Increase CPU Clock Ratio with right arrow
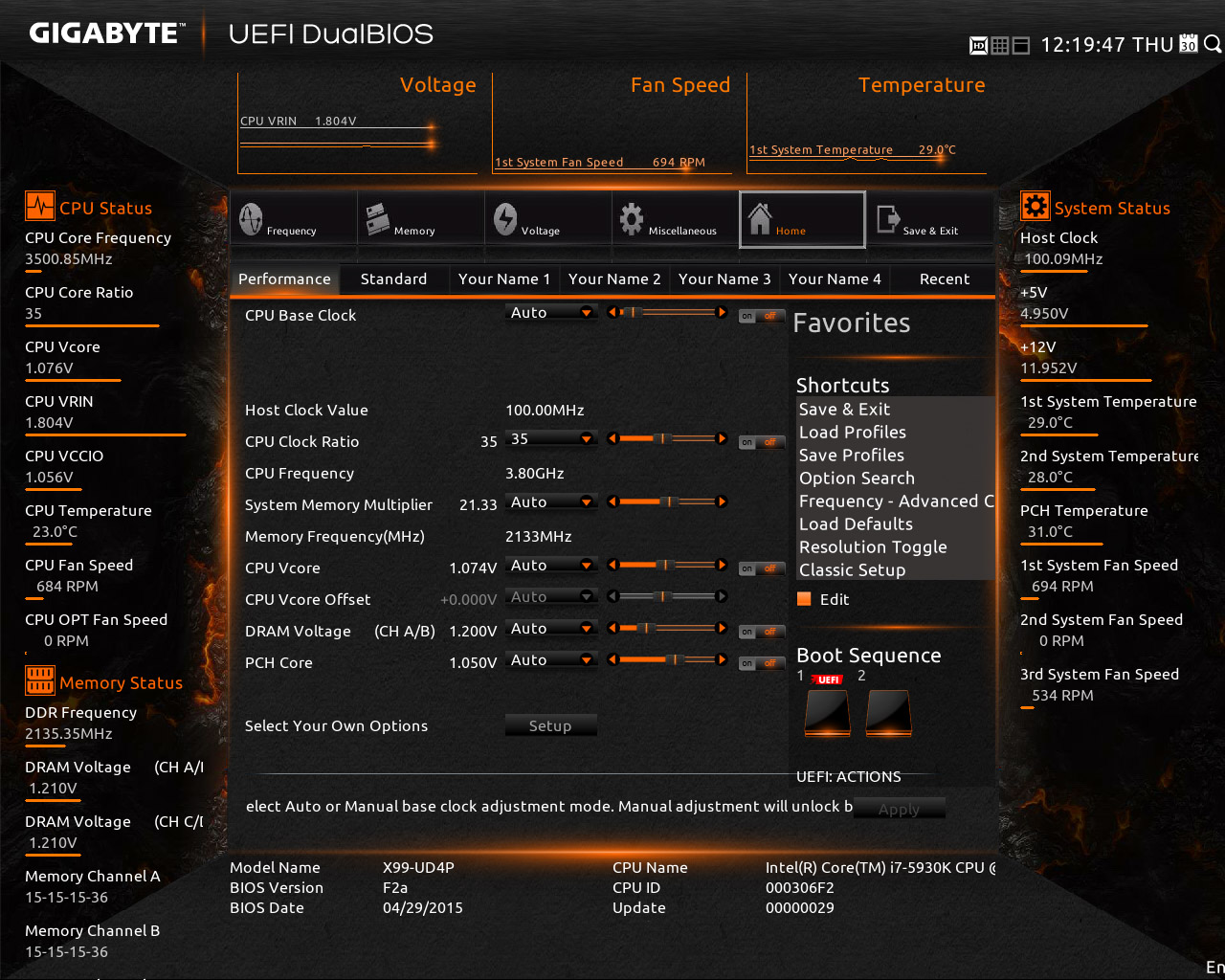 click(722, 438)
